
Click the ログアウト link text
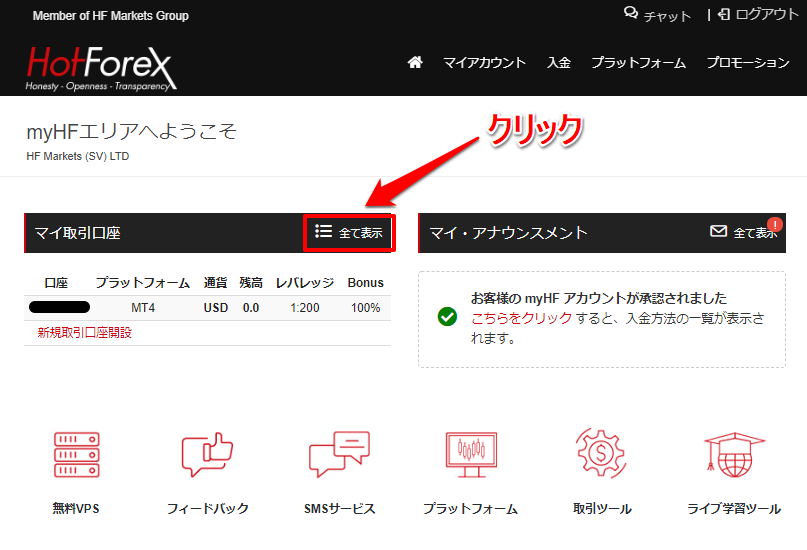767,14
